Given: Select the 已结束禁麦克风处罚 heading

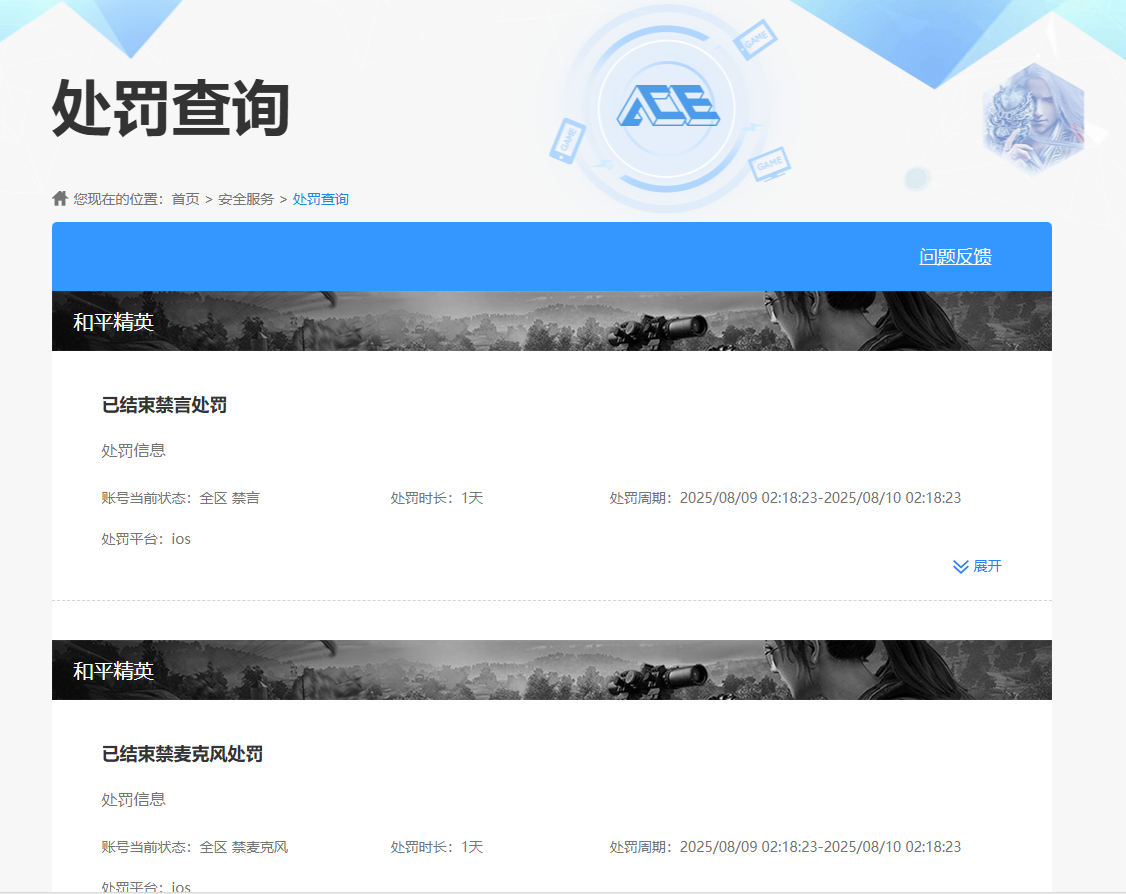Looking at the screenshot, I should 182,754.
